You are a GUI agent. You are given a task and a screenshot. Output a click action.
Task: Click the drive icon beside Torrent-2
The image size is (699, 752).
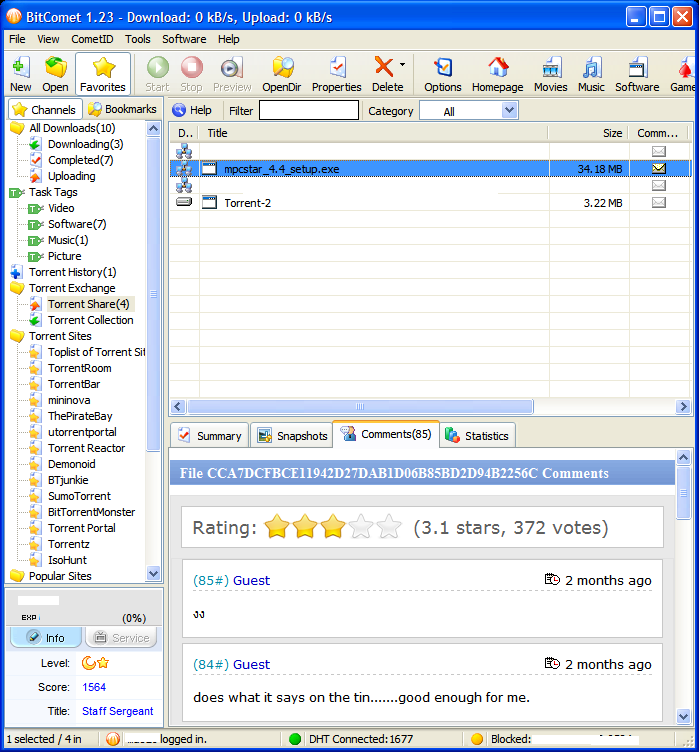[x=184, y=202]
